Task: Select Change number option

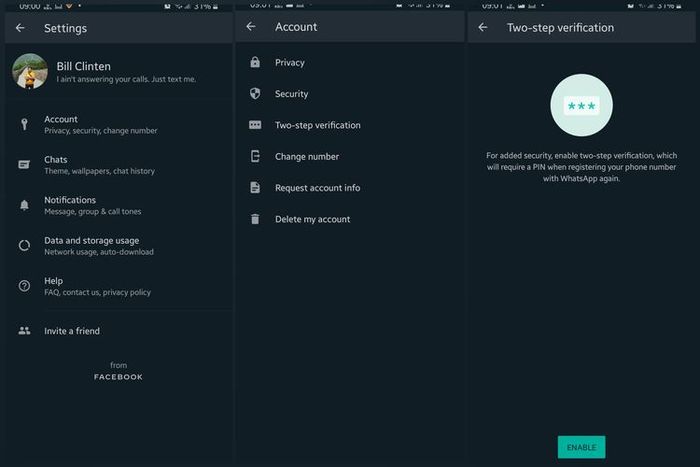Action: tap(350, 156)
